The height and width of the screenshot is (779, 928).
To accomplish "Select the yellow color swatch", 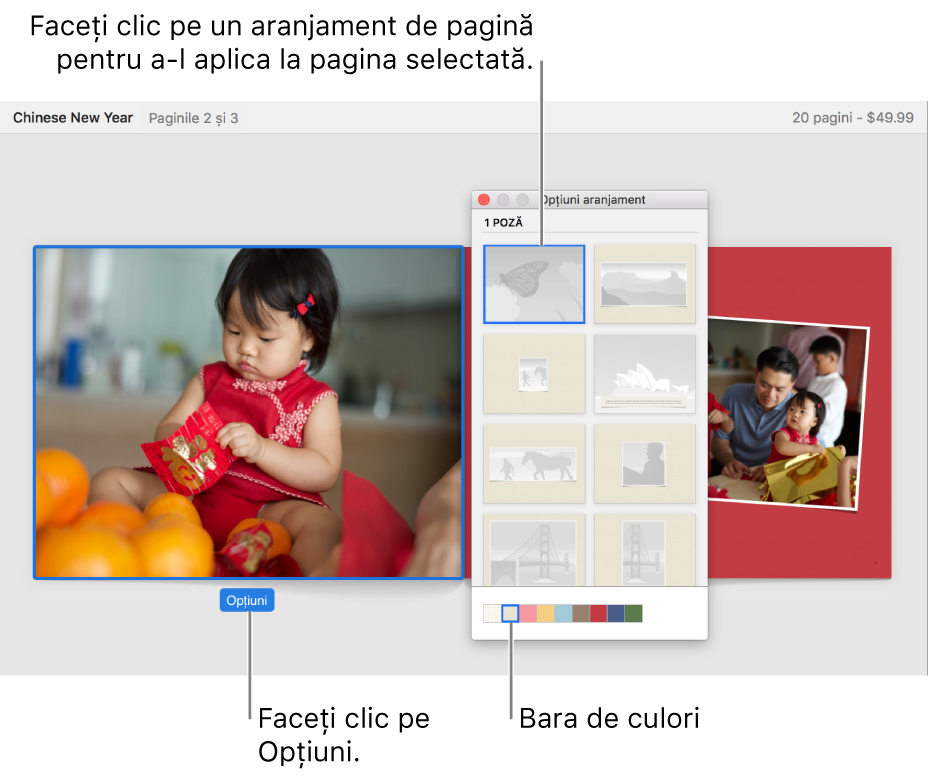I will click(x=546, y=613).
